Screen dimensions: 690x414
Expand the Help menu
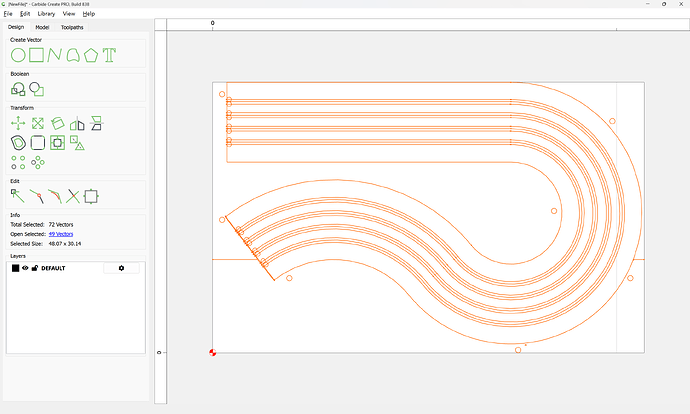tap(89, 14)
